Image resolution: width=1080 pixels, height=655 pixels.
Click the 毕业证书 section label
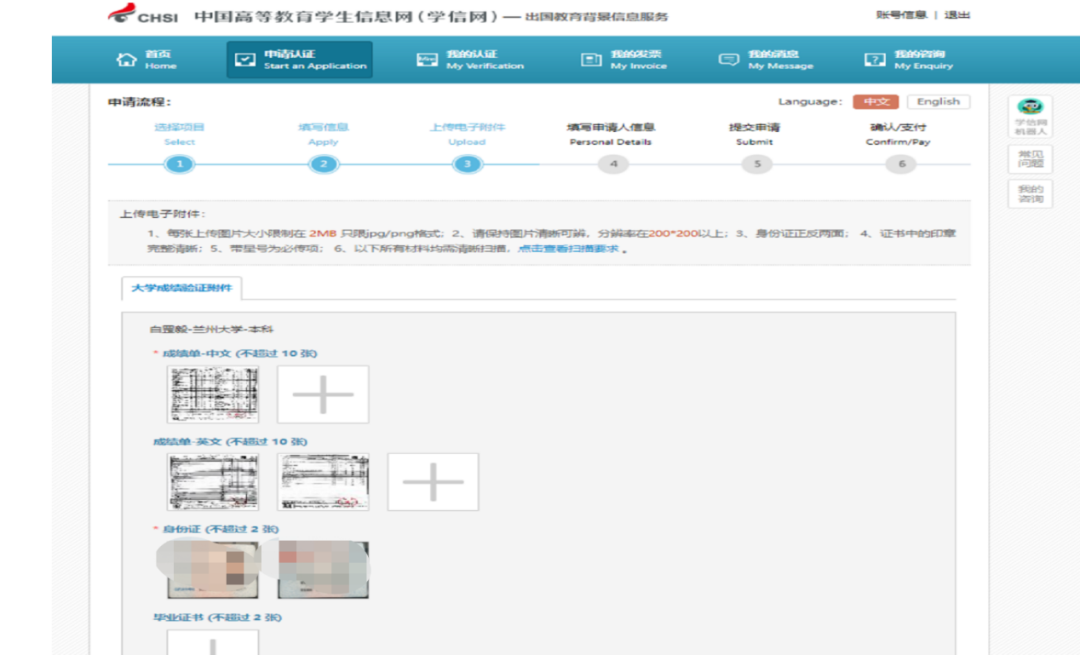[217, 617]
